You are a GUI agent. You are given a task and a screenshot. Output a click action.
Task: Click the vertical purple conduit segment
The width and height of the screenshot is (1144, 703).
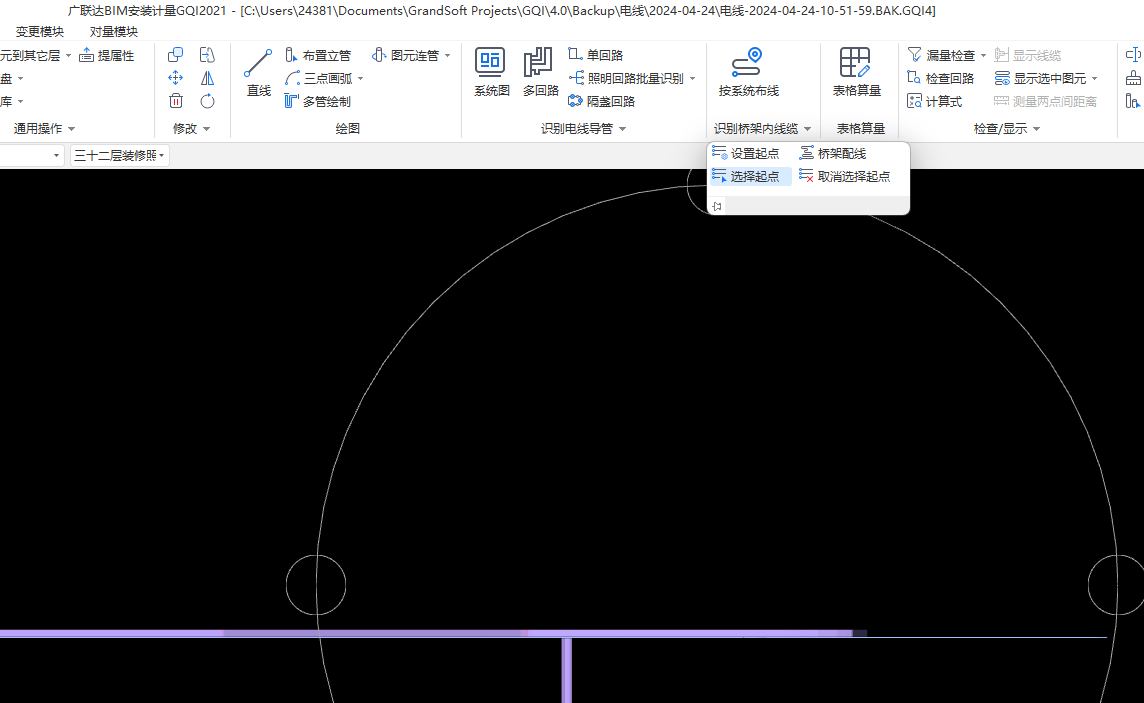[x=566, y=670]
